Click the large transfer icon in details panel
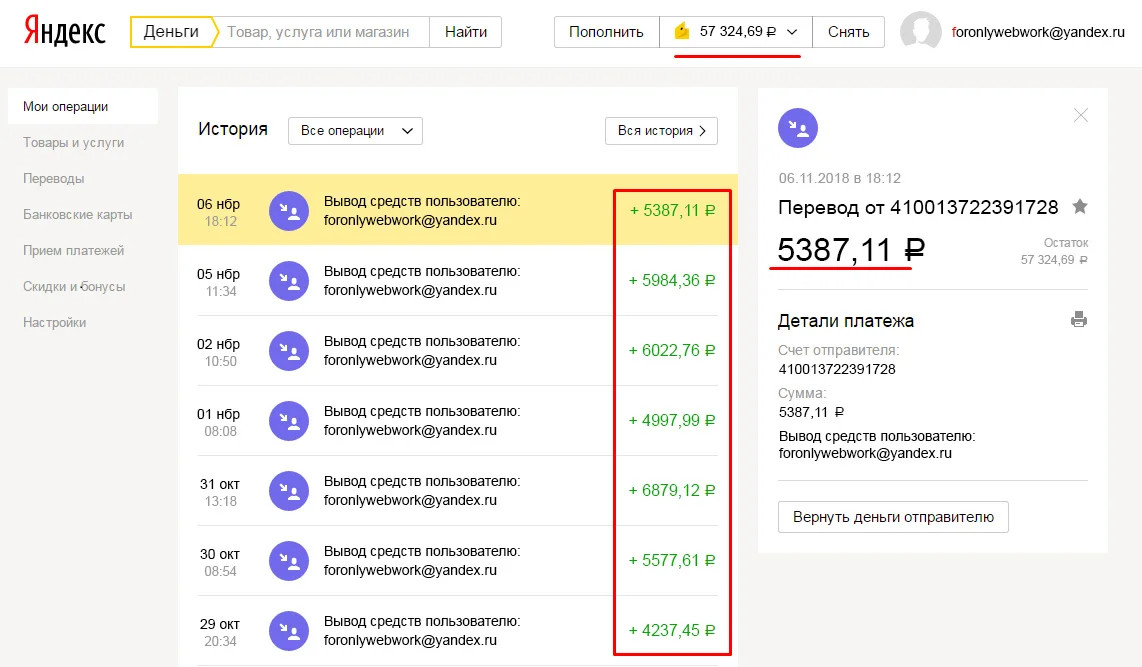The image size is (1142, 667). pyautogui.click(x=798, y=128)
